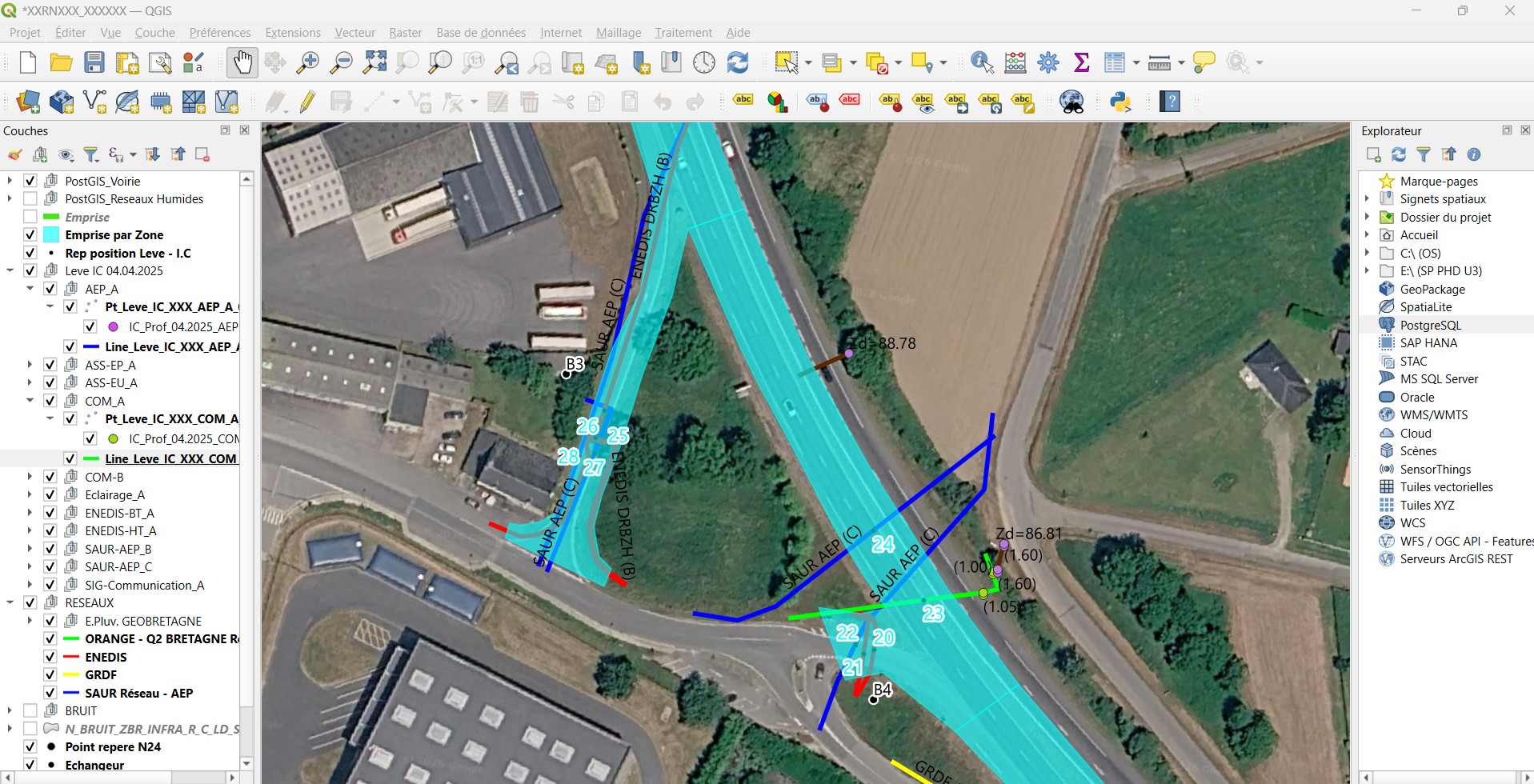Toggle the Emprise par Zone layer checkbox
Screen dimensions: 1534x784
tap(30, 234)
